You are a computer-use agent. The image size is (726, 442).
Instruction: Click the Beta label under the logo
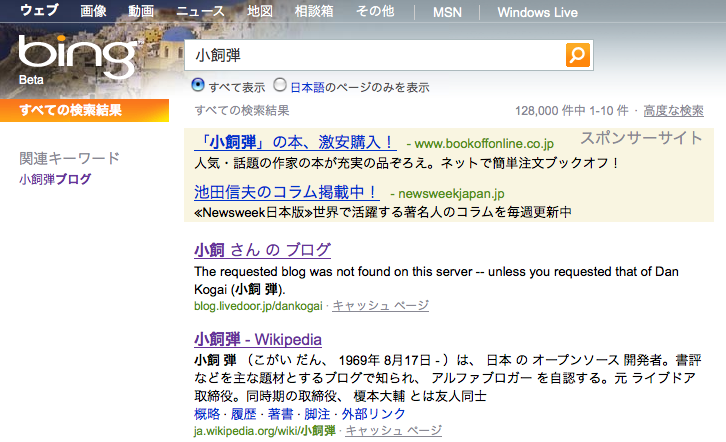pyautogui.click(x=31, y=80)
